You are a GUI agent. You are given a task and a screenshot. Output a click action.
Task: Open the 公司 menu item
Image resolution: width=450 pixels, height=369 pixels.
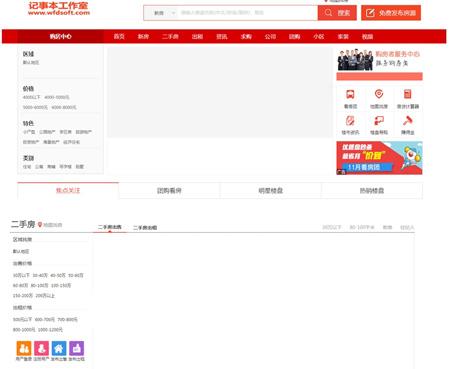pos(270,36)
